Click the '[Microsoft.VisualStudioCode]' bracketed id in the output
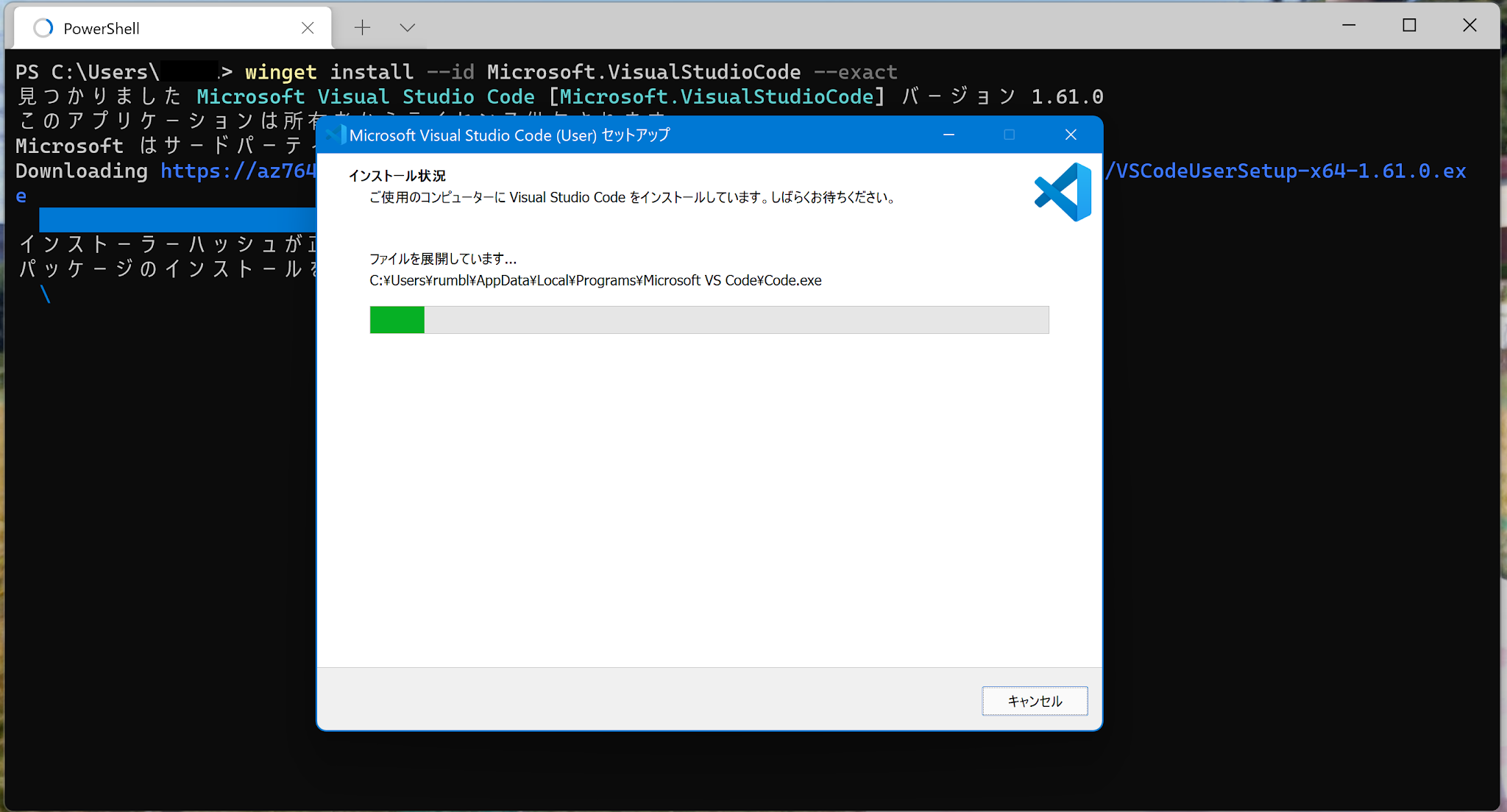 (x=716, y=97)
